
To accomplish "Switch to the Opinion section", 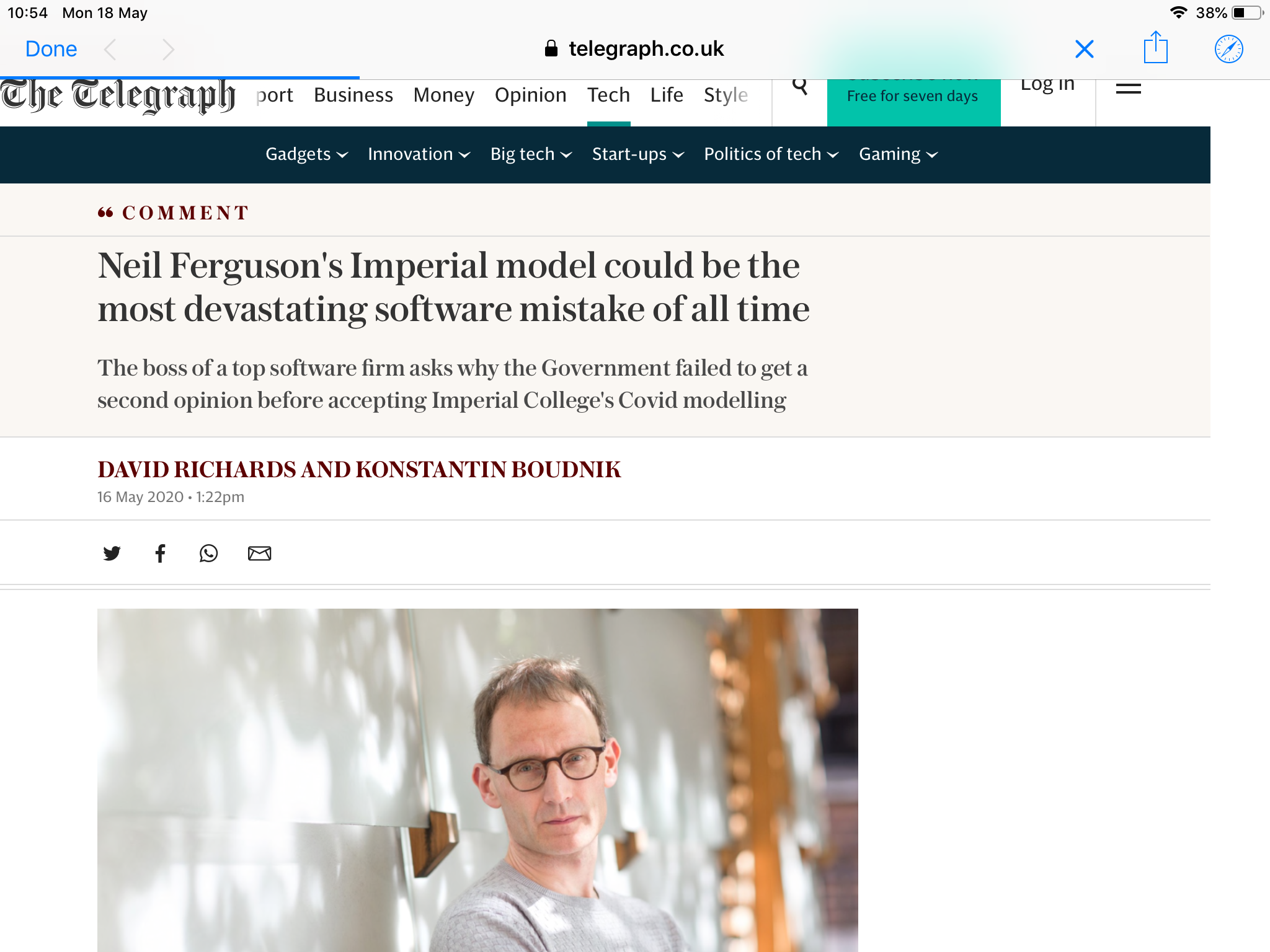I will pos(530,95).
